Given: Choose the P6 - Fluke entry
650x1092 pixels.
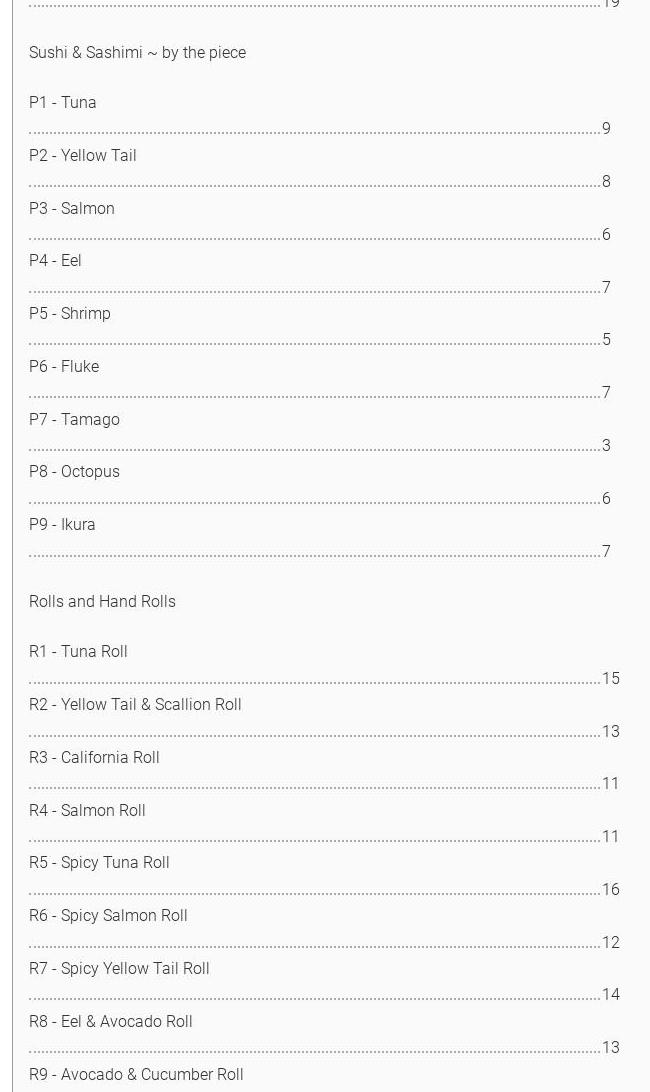Looking at the screenshot, I should pos(64,367).
